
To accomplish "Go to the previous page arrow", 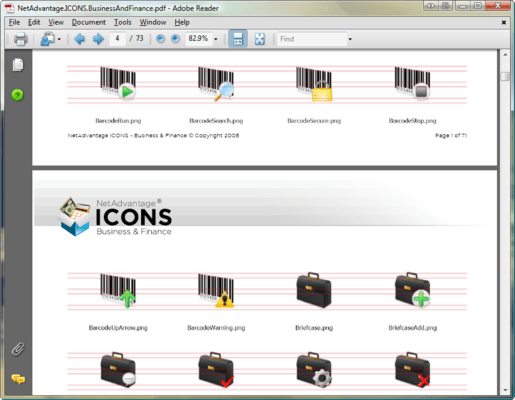I will point(79,39).
